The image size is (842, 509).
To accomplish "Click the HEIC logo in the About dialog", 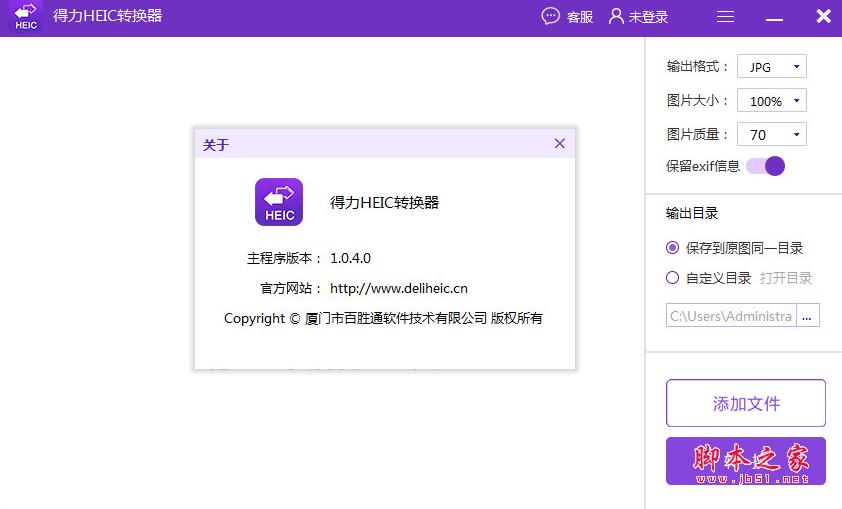I will pos(279,202).
